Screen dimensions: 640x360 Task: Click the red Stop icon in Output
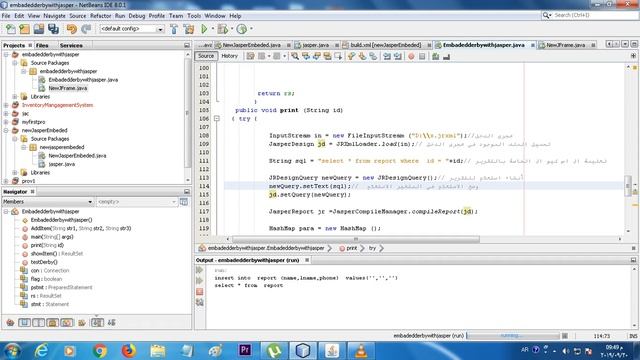coord(200,291)
